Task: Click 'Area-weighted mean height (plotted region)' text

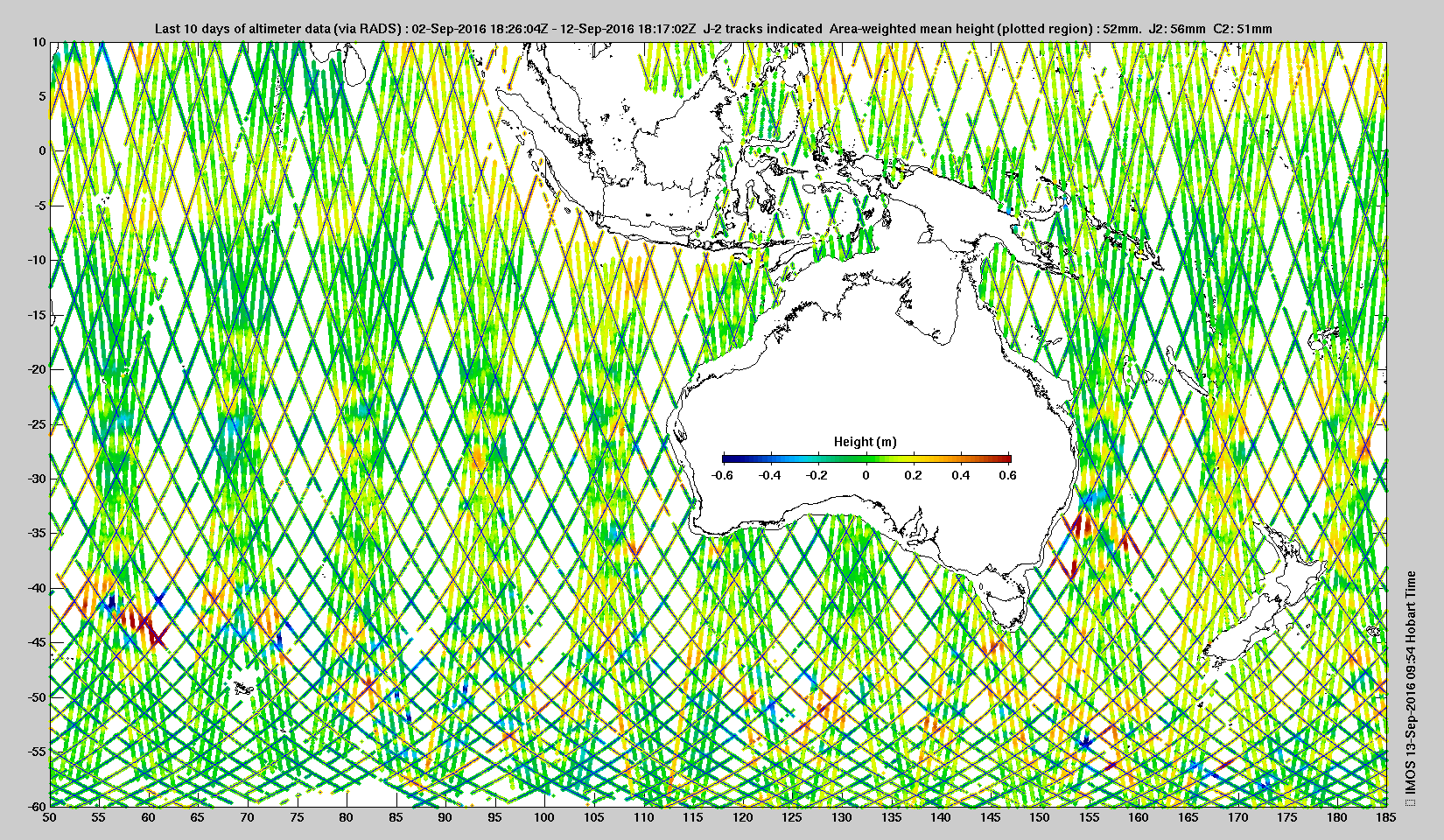Action: click(x=962, y=29)
